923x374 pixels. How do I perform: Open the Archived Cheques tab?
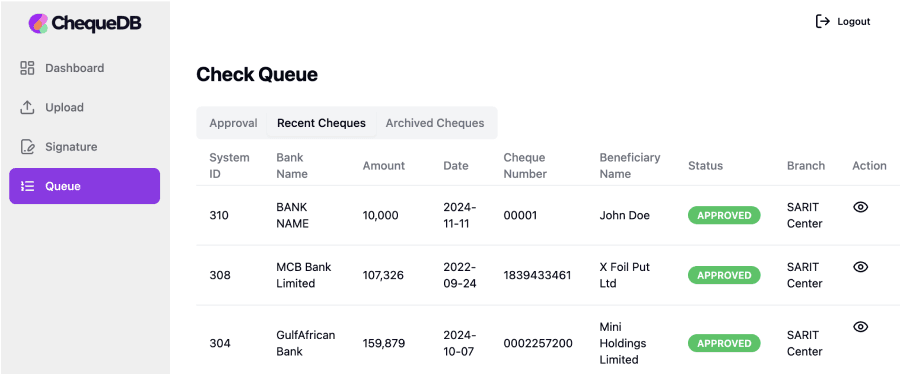point(435,123)
